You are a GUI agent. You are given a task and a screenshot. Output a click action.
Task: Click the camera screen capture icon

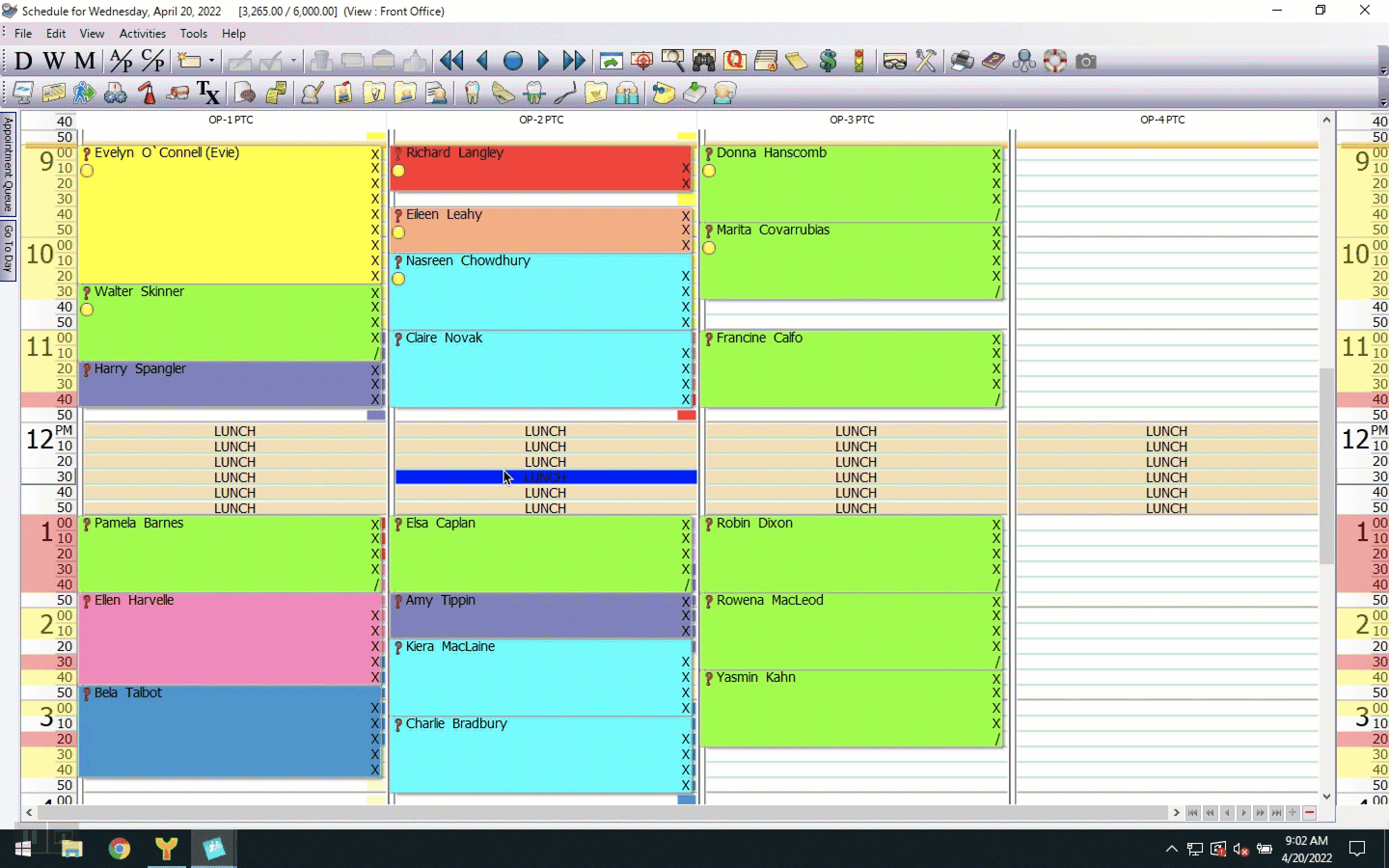coord(1086,61)
